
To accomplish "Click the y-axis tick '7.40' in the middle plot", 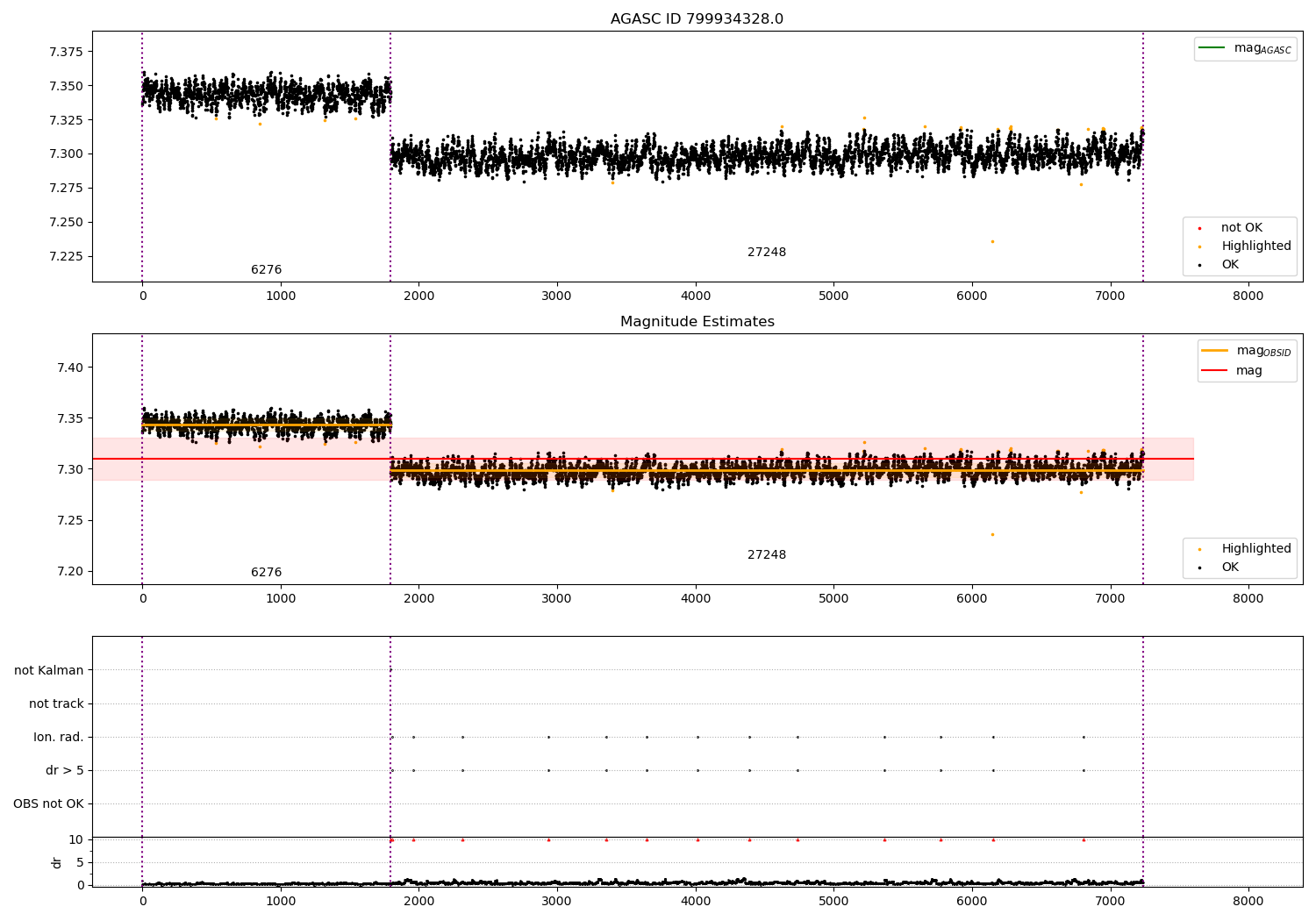I will 69,368.
